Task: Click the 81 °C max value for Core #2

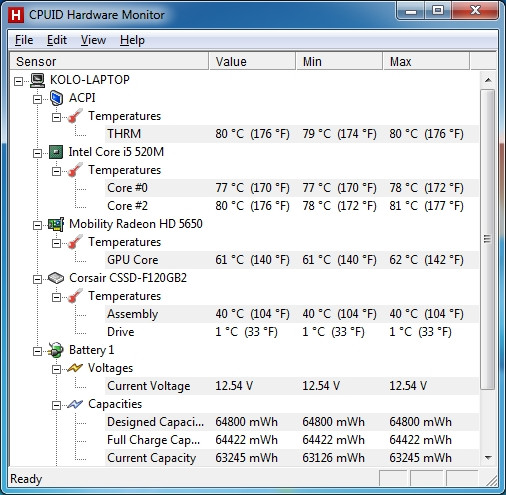Action: (426, 206)
